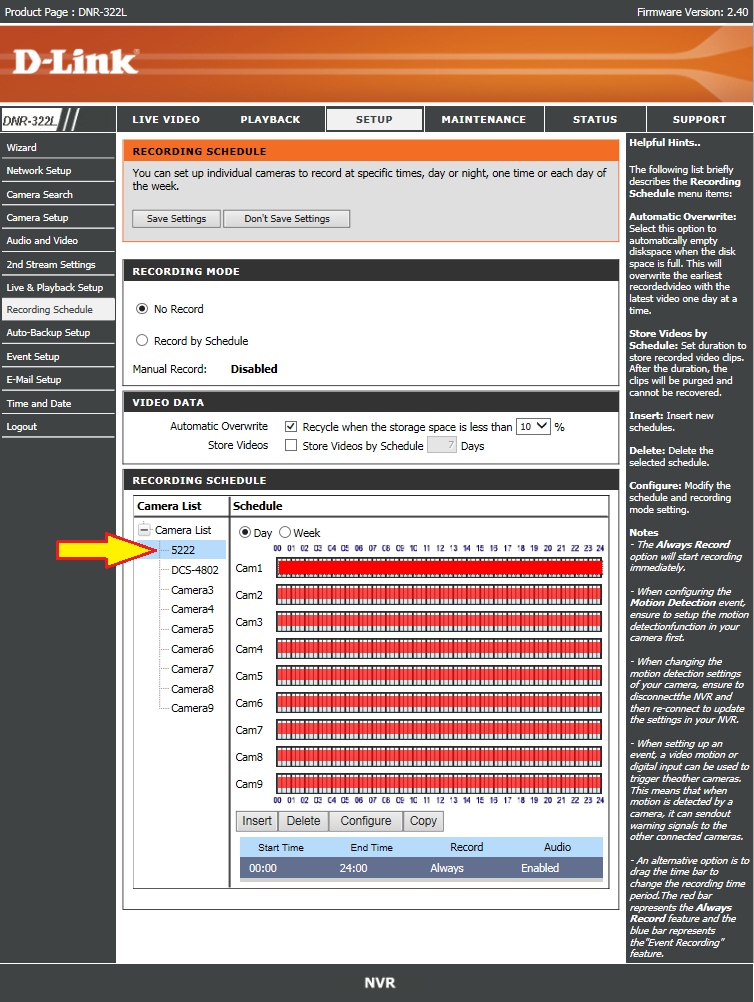Switch schedule view to Week
754x1002 pixels.
285,533
